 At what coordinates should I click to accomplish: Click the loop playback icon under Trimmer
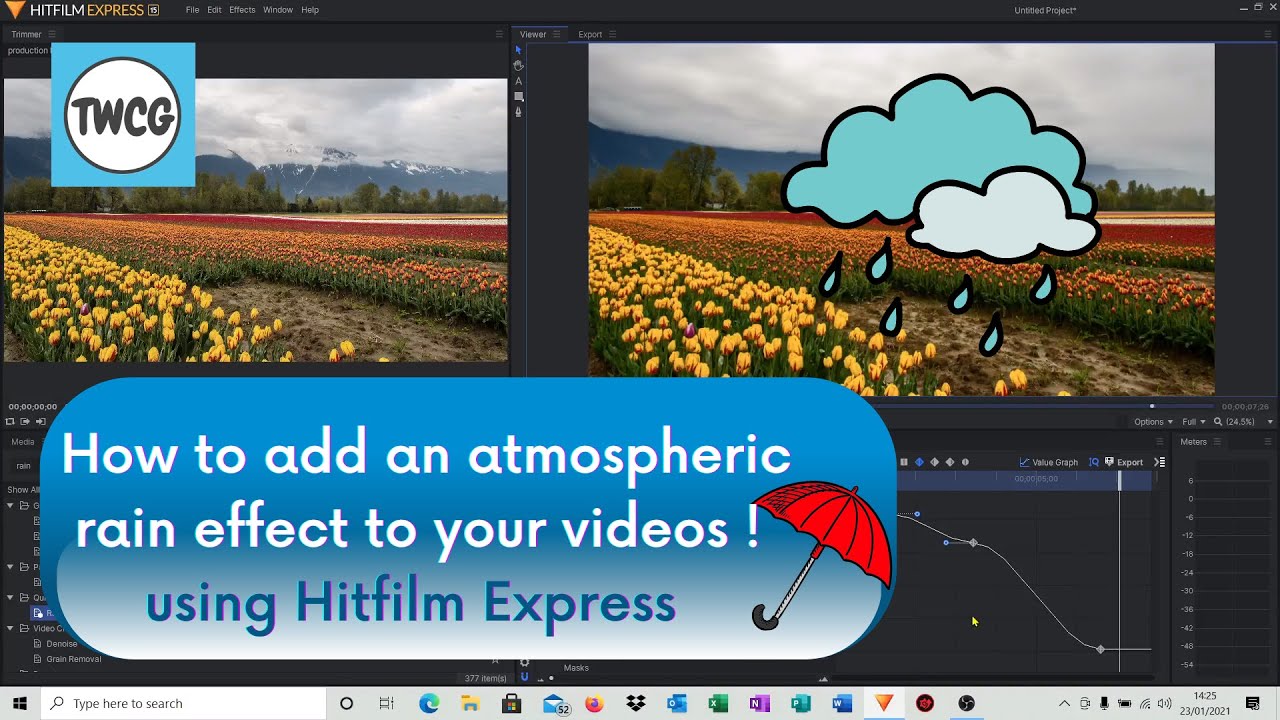click(x=11, y=422)
